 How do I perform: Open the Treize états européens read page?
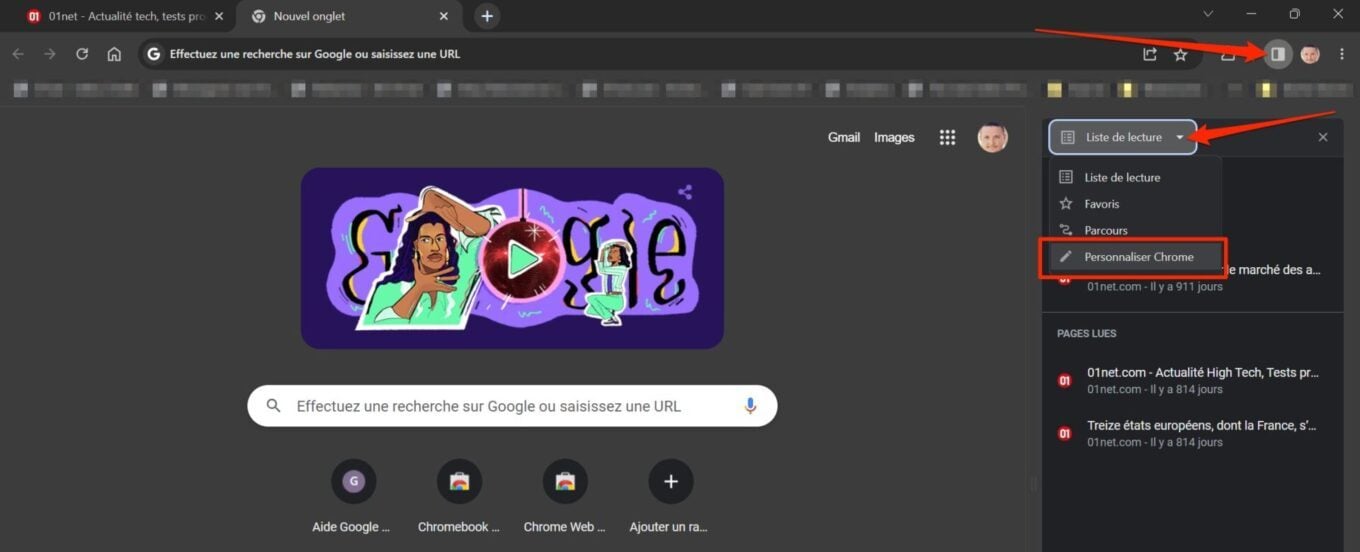click(x=1194, y=433)
